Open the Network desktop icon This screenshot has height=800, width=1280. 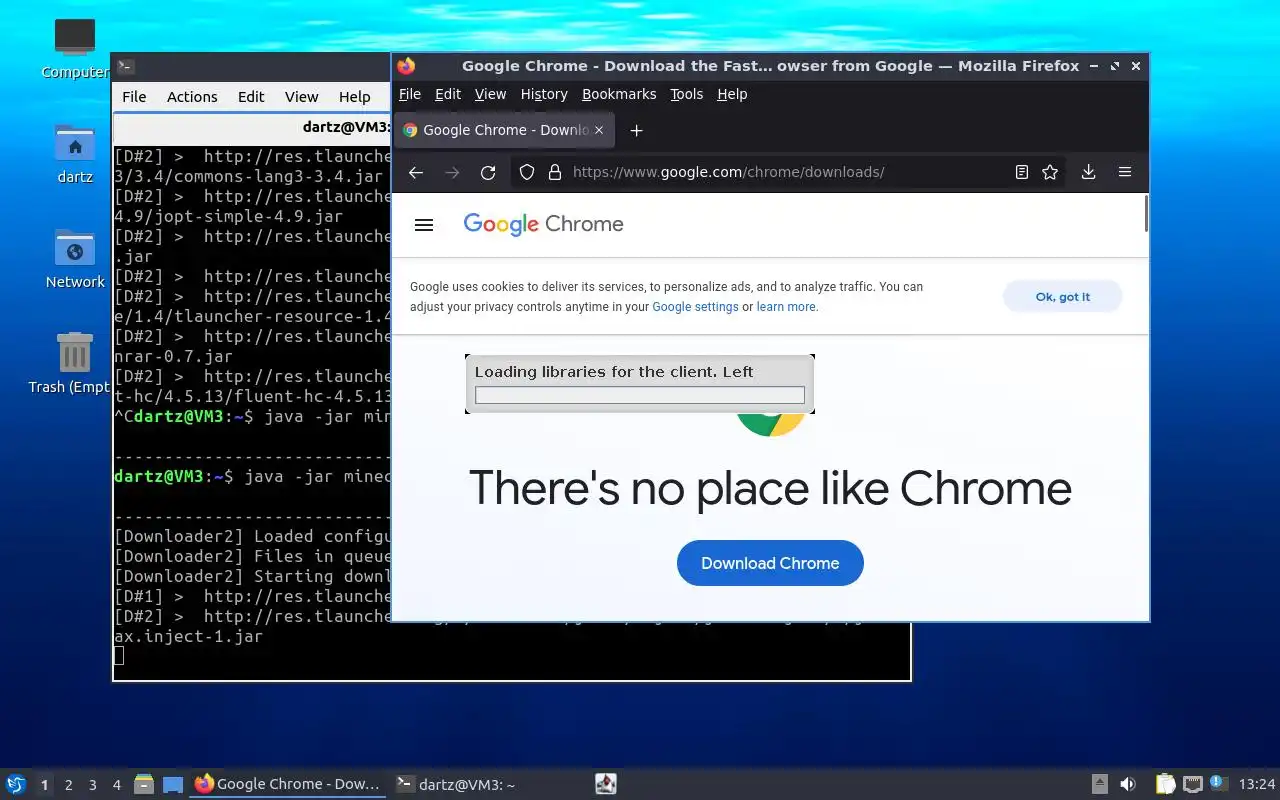(75, 260)
